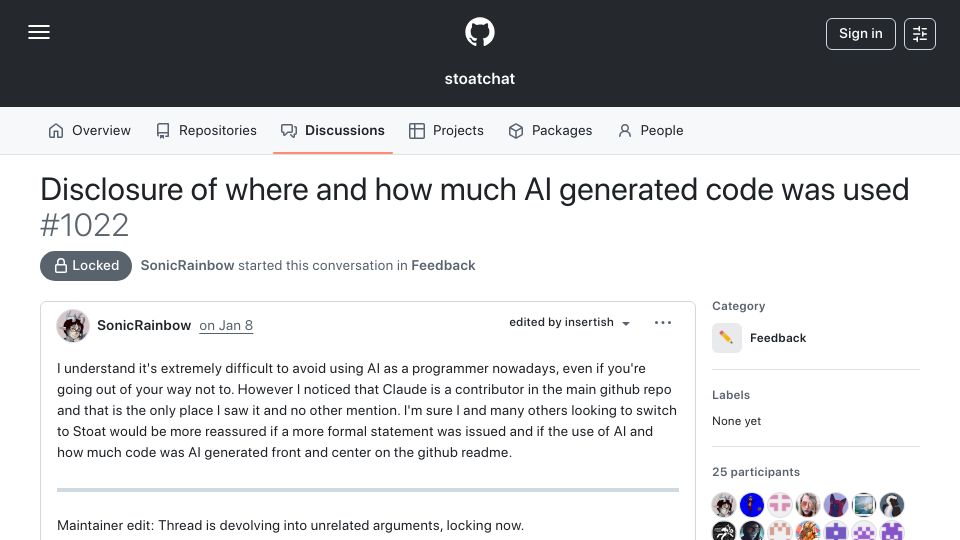Open the People tab

click(x=650, y=130)
